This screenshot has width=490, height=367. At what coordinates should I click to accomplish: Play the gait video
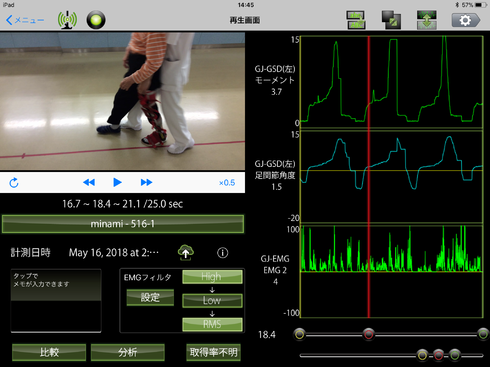[x=117, y=182]
